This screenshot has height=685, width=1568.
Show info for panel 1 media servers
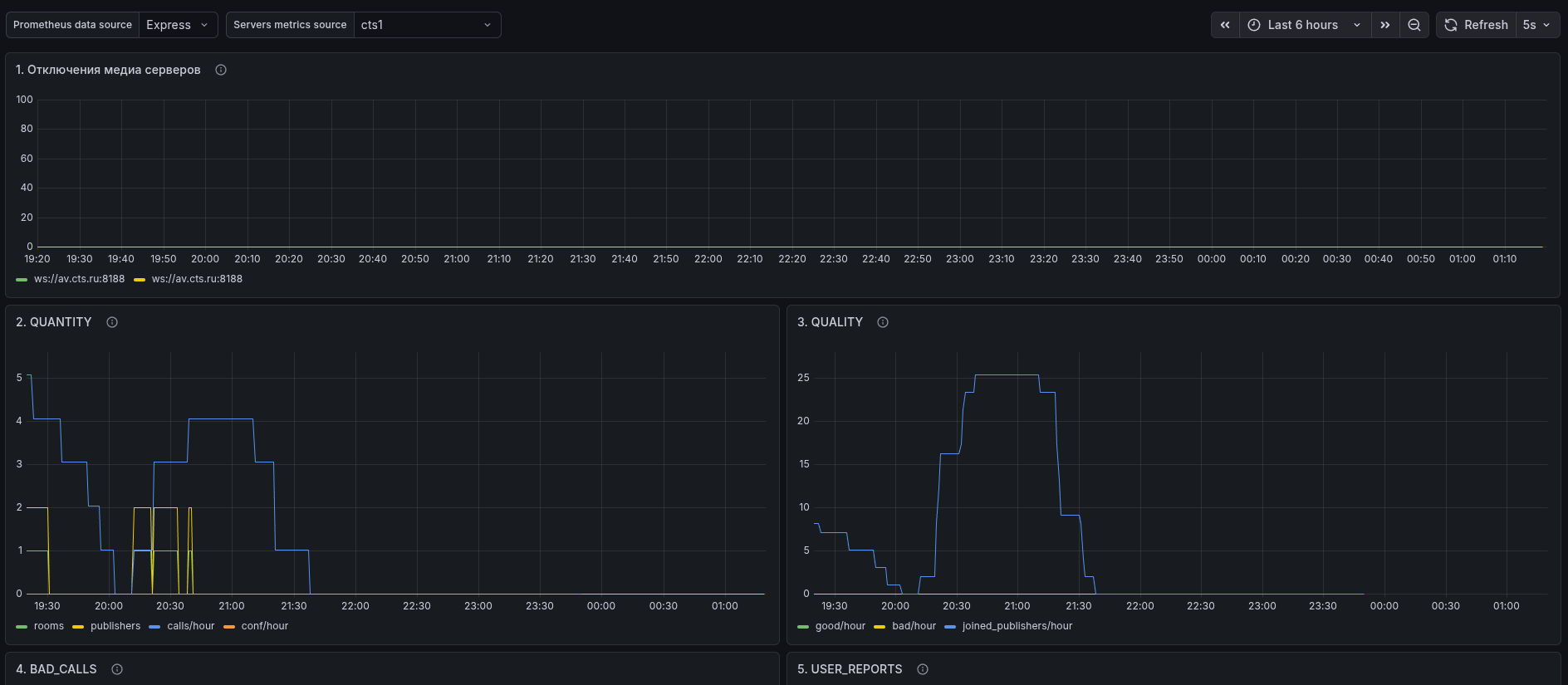click(x=221, y=70)
